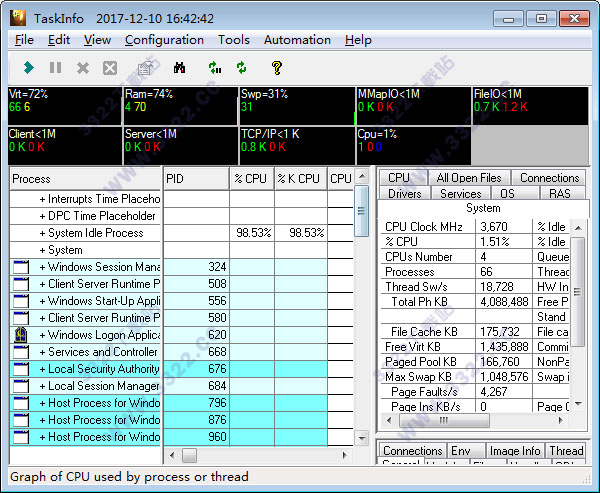Open the Automation menu
This screenshot has height=493, width=600.
pos(297,40)
